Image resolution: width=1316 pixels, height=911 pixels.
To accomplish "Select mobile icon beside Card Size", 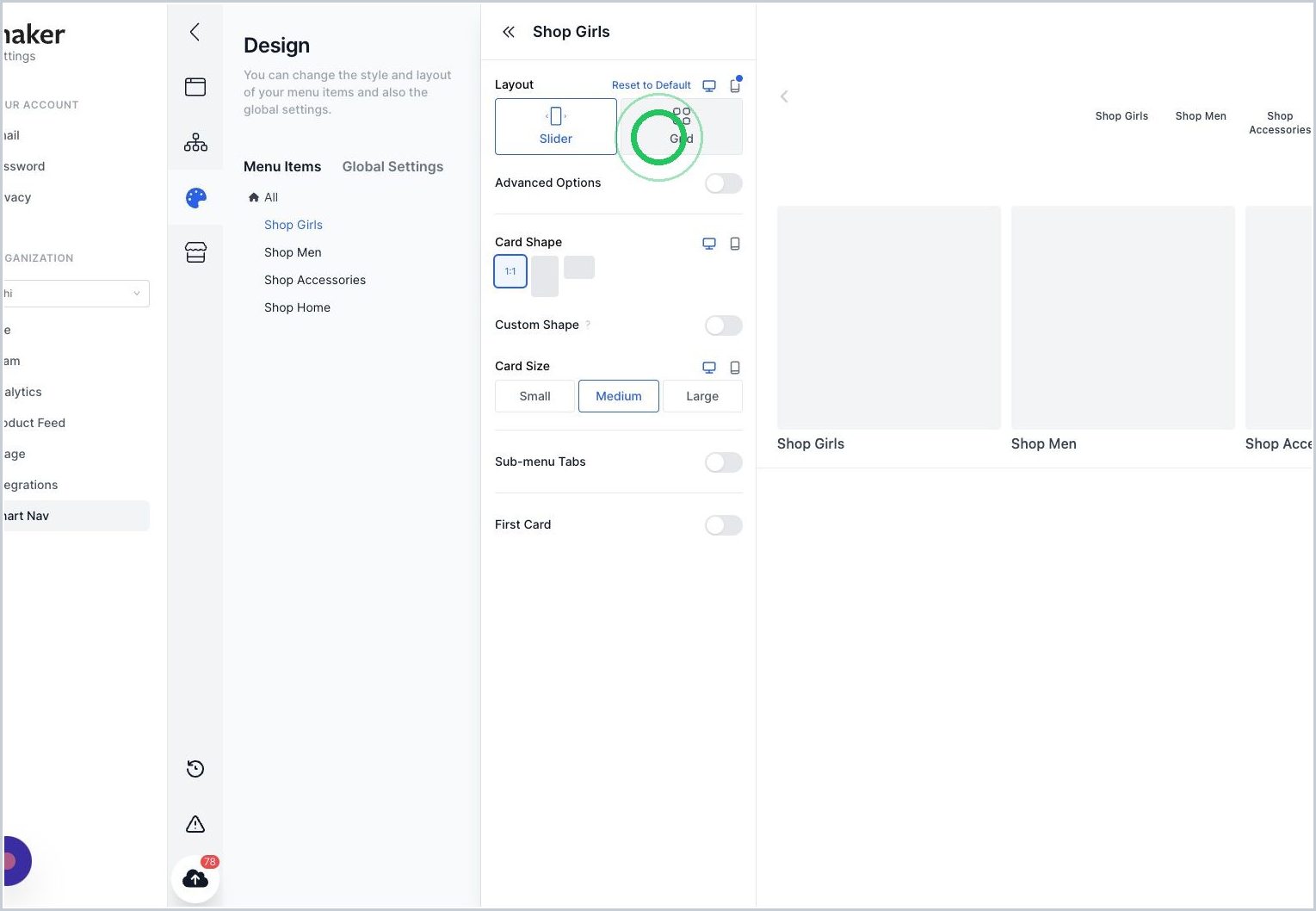I will pyautogui.click(x=735, y=368).
